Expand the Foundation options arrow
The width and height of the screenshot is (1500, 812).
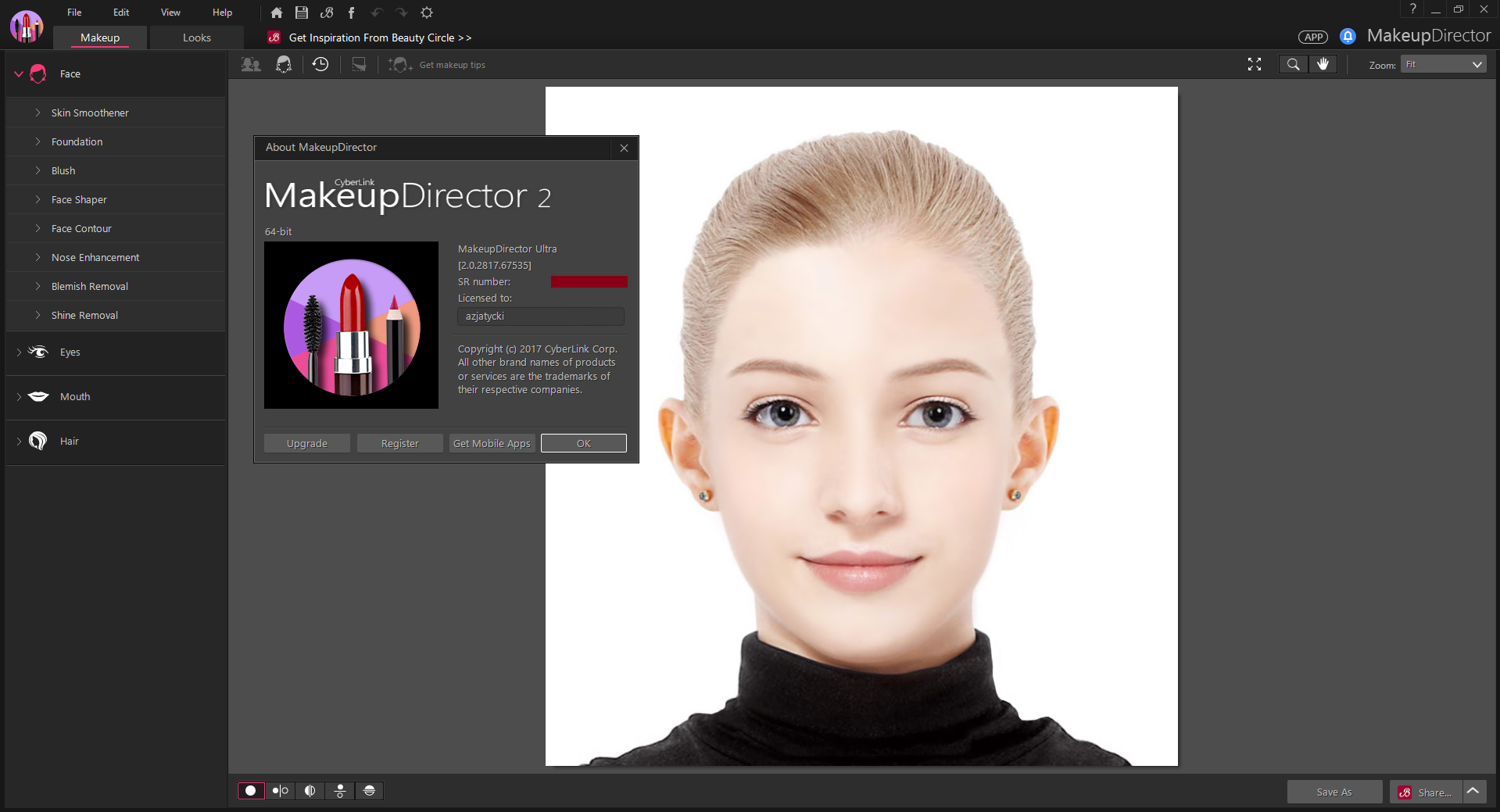[38, 141]
